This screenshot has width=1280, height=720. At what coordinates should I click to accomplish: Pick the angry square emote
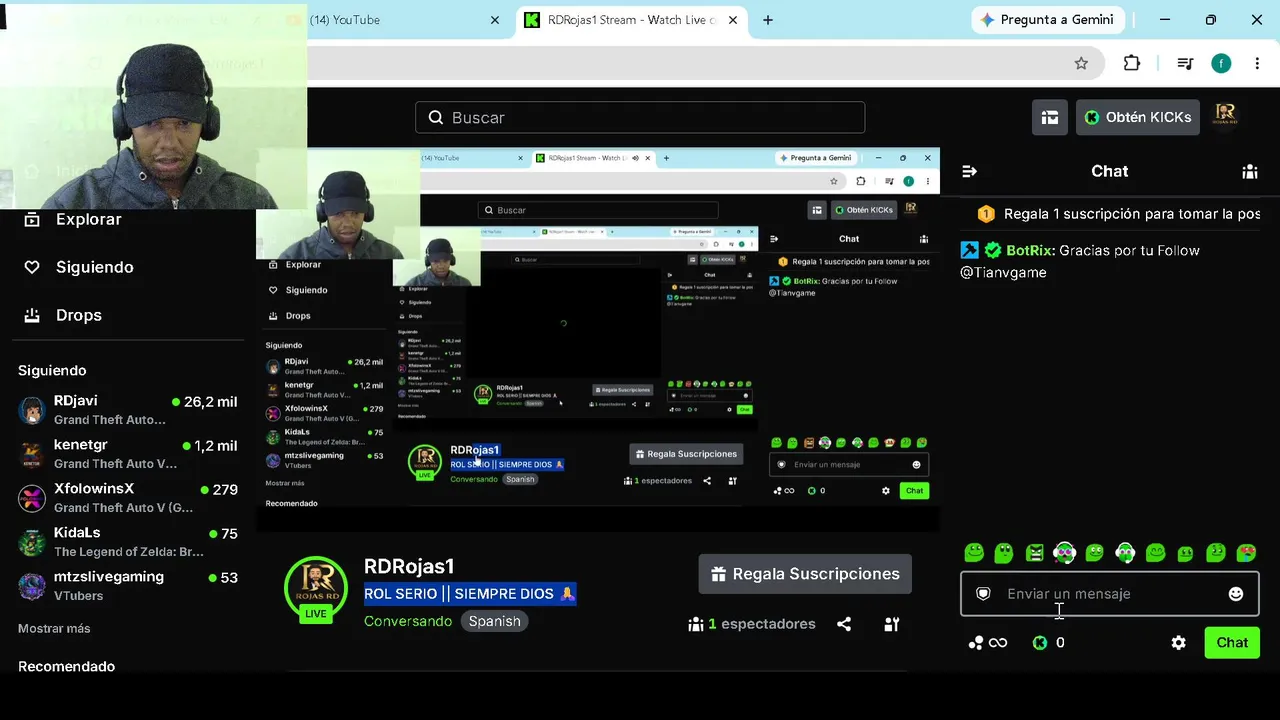[x=1035, y=552]
